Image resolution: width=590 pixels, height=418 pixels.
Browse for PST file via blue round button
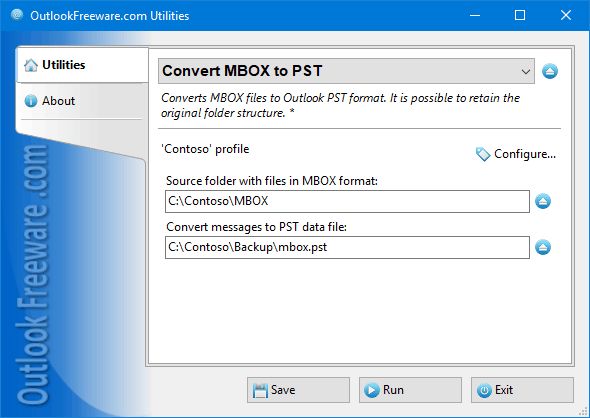(x=543, y=247)
